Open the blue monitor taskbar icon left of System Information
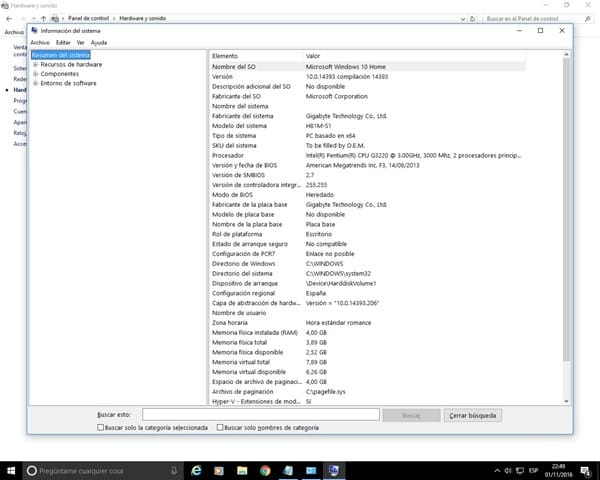This screenshot has height=480, width=600. tap(311, 470)
